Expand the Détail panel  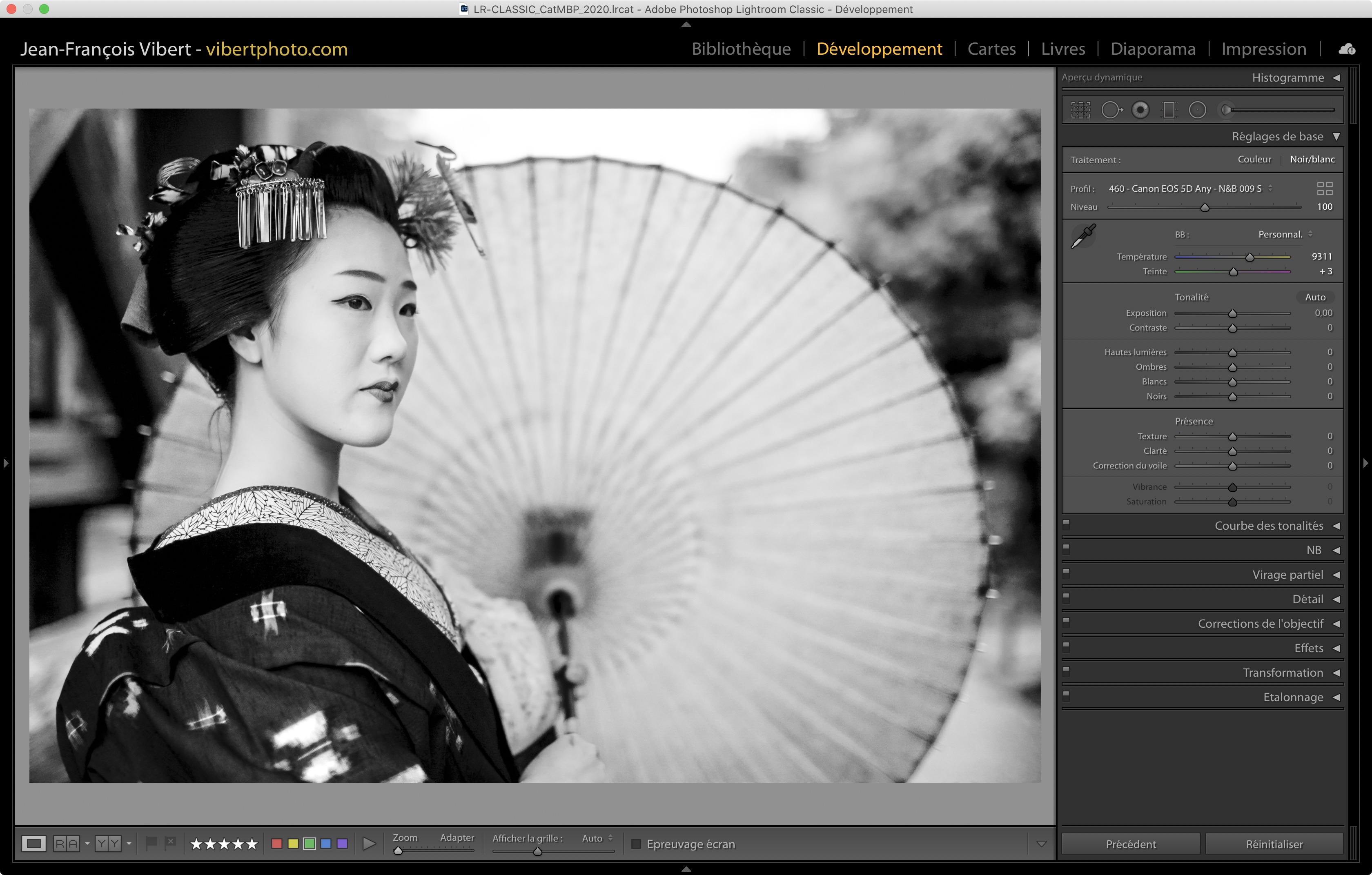(x=1307, y=599)
